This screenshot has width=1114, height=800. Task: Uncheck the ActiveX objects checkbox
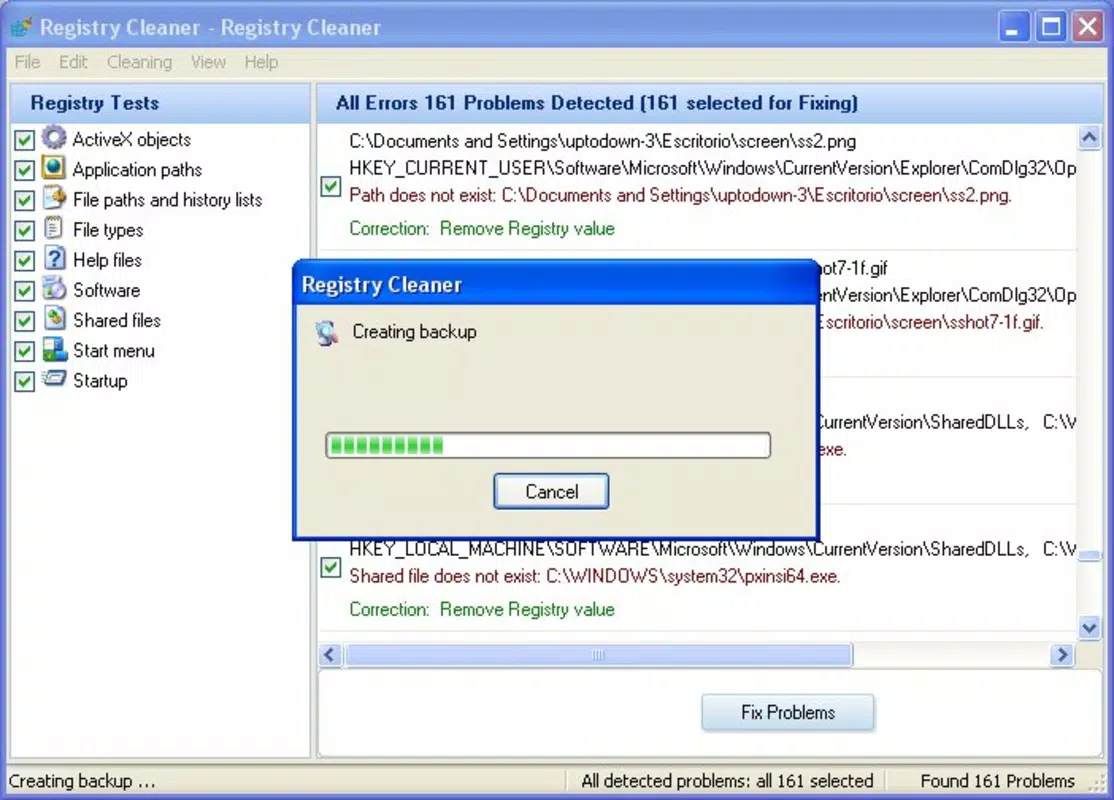pyautogui.click(x=24, y=140)
